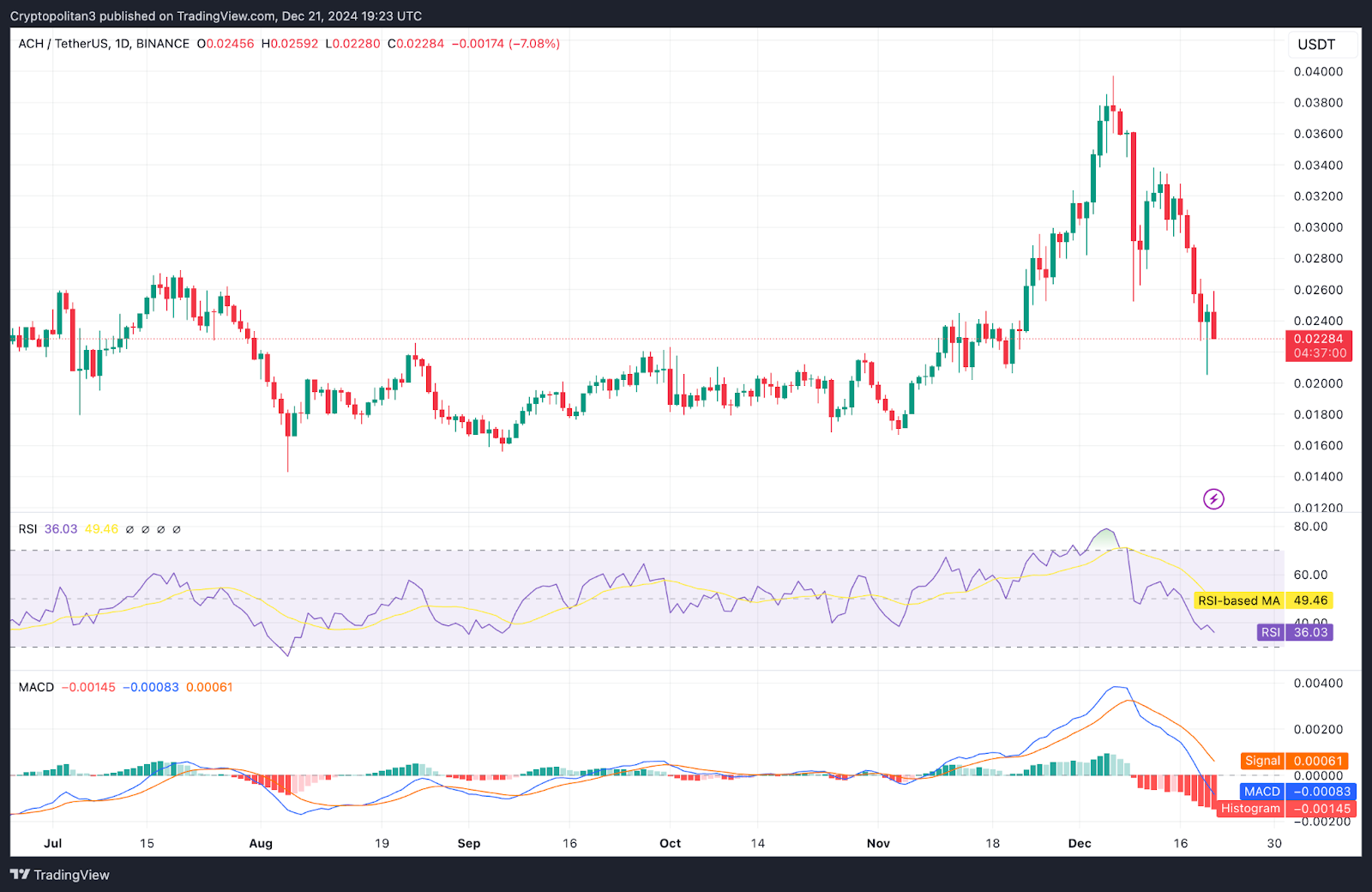This screenshot has width=1372, height=892.
Task: Click the 0.02000 price axis label
Action: click(x=1318, y=383)
